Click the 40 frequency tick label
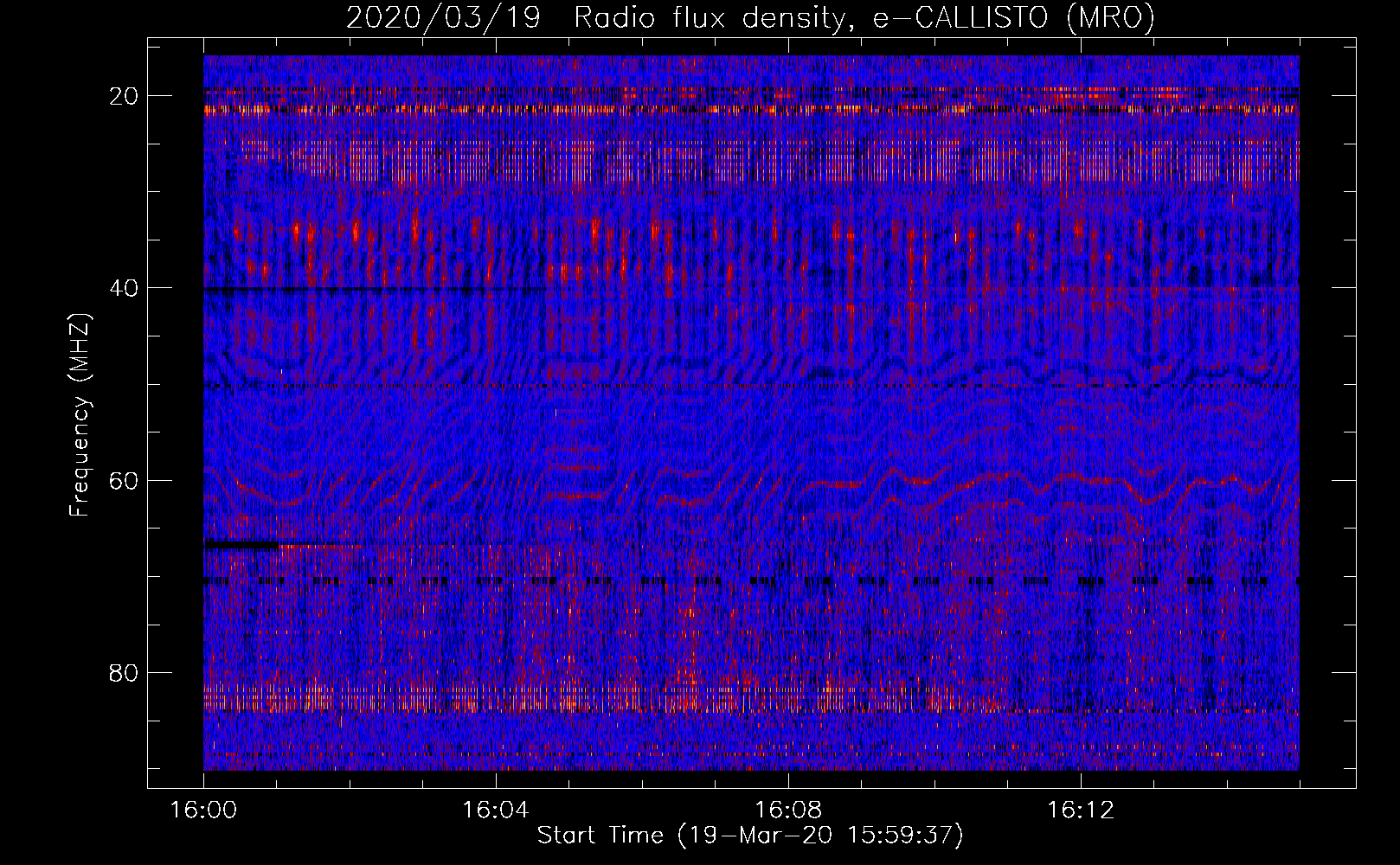This screenshot has width=1400, height=865. click(125, 288)
